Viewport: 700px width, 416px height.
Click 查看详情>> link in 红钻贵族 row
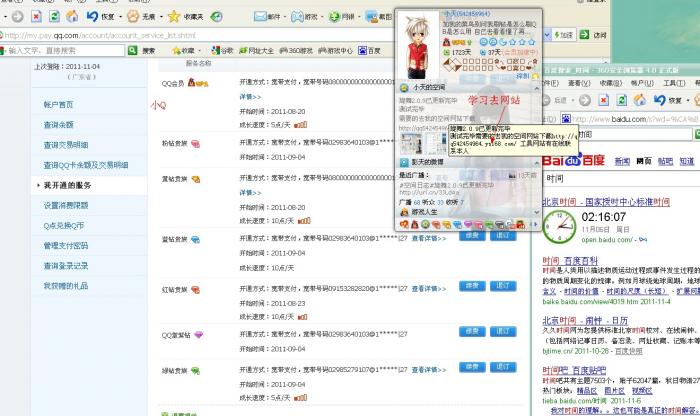coord(429,289)
